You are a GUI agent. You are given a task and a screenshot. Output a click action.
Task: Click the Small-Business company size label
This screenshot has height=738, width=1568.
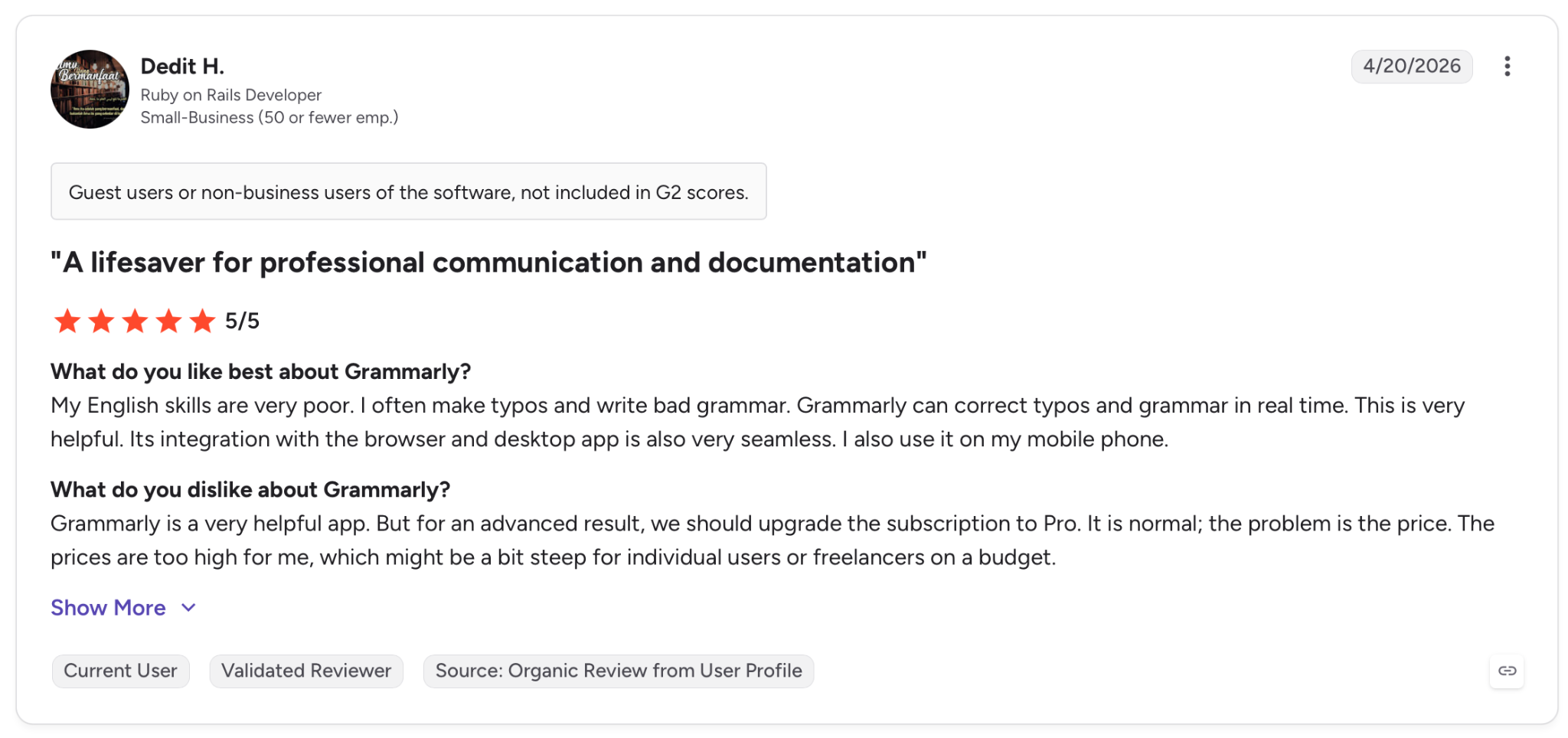pos(269,118)
